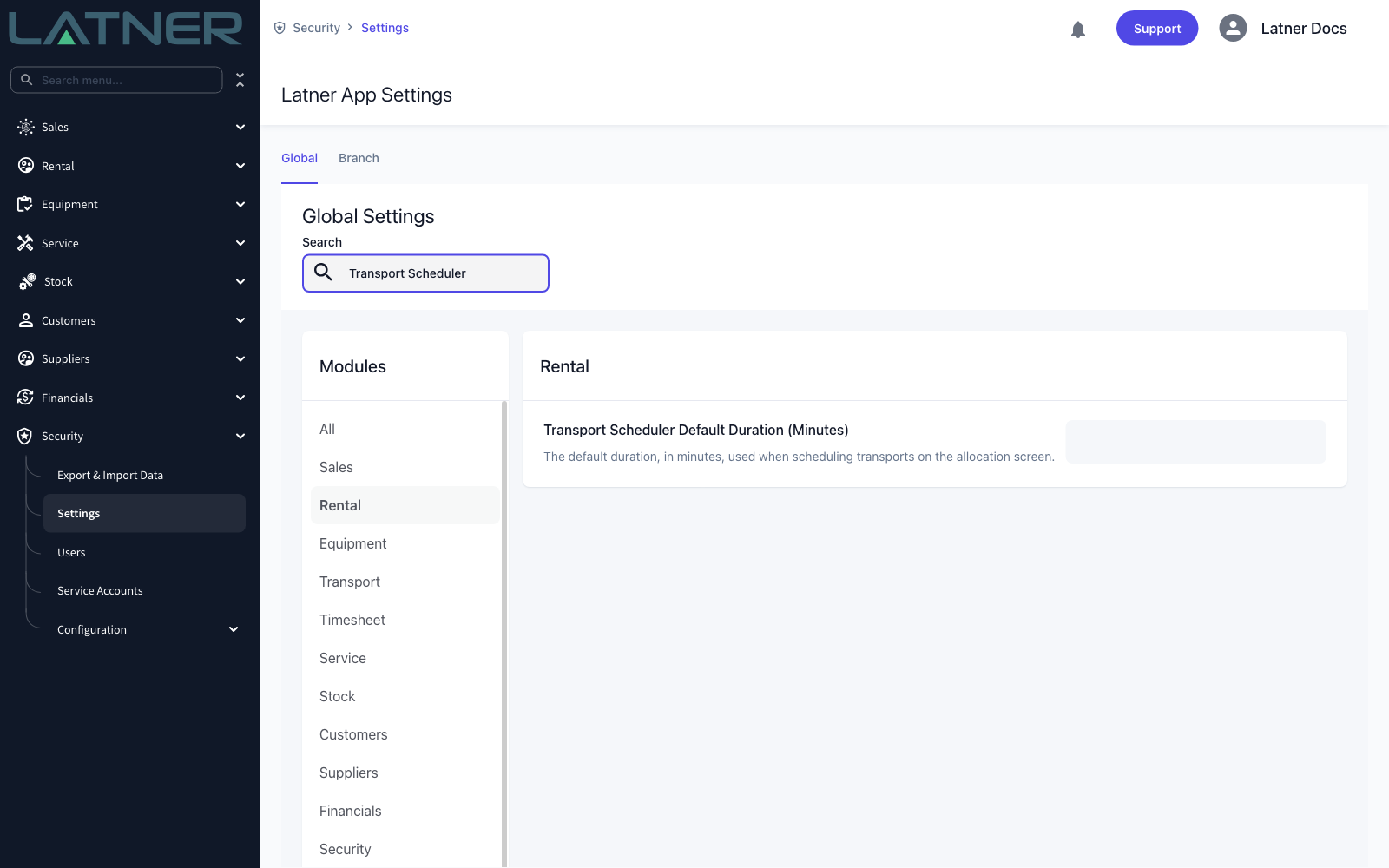The width and height of the screenshot is (1389, 868).
Task: Collapse the sidebar menu with the arrows icon
Action: click(240, 80)
